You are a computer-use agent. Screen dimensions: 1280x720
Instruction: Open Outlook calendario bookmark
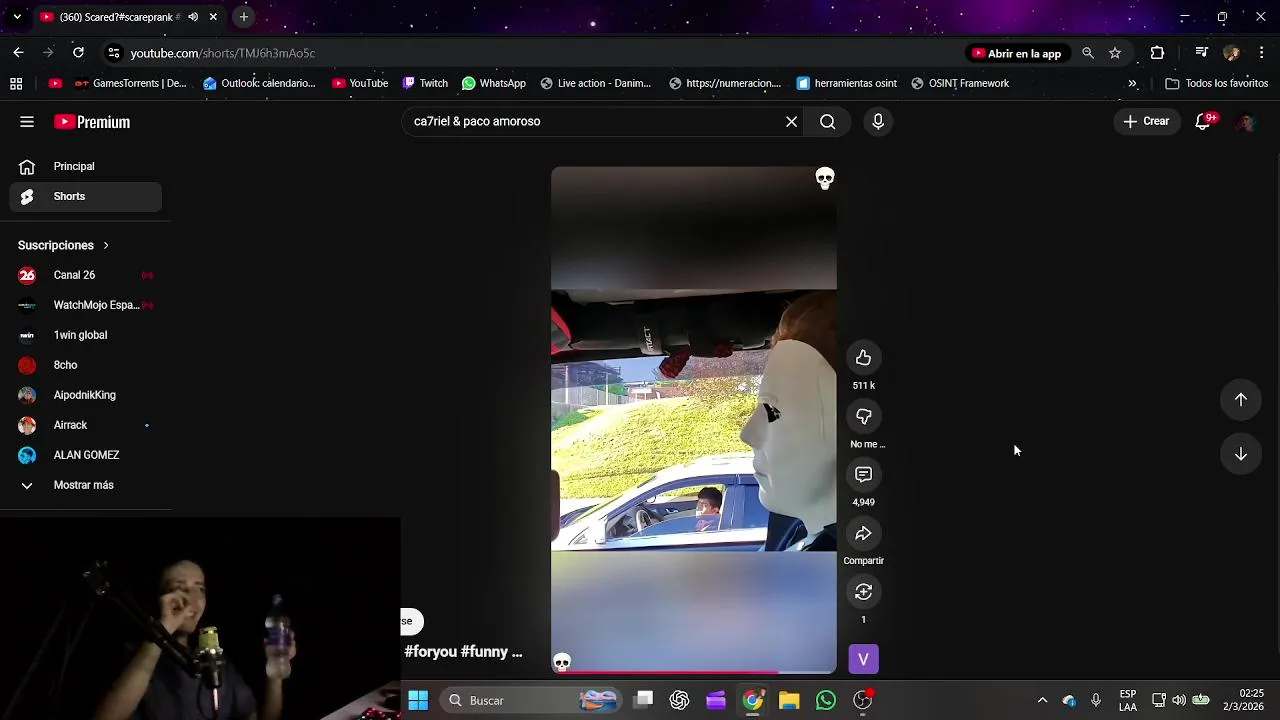point(259,84)
